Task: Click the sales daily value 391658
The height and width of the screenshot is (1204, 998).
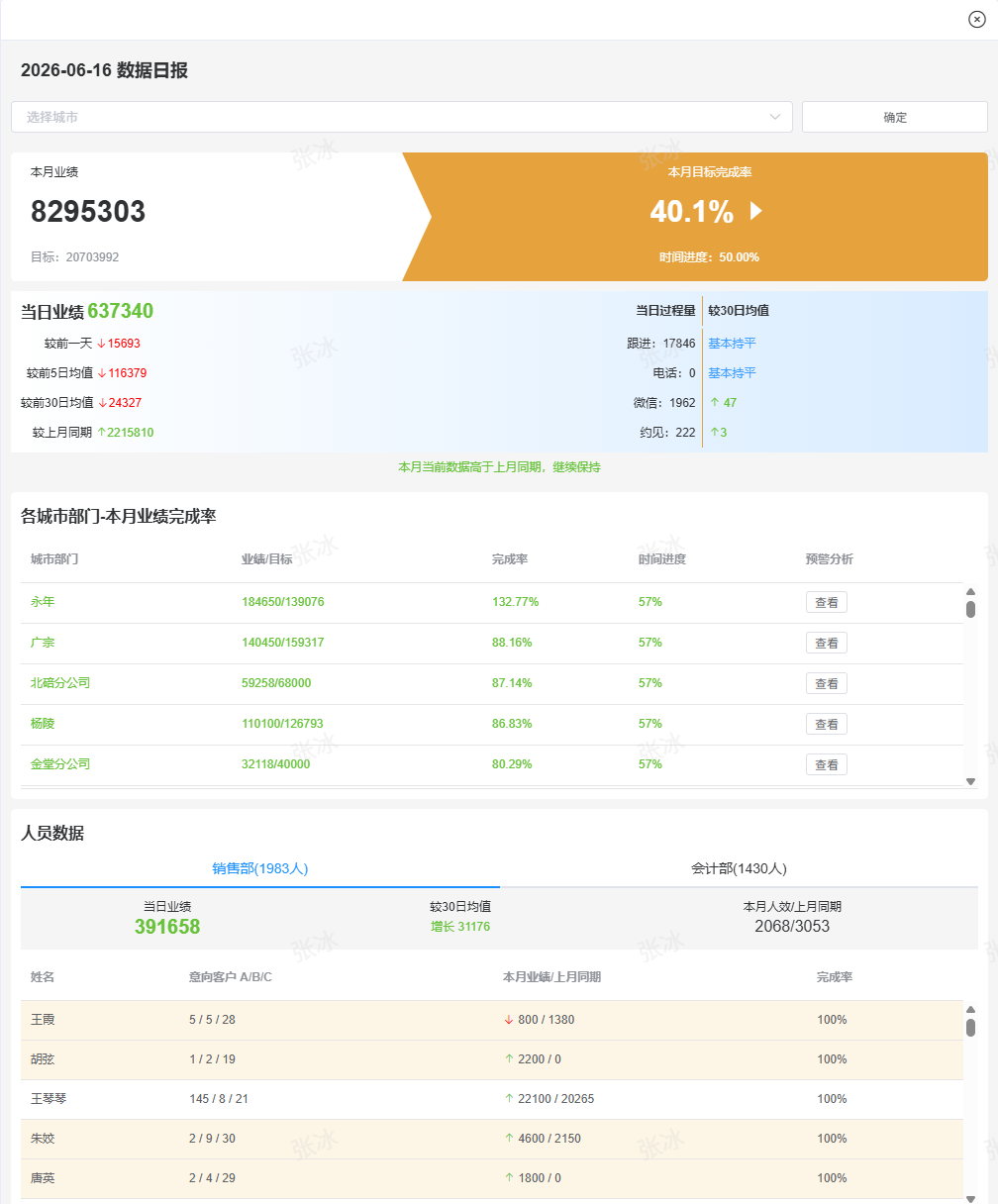Action: (x=167, y=927)
